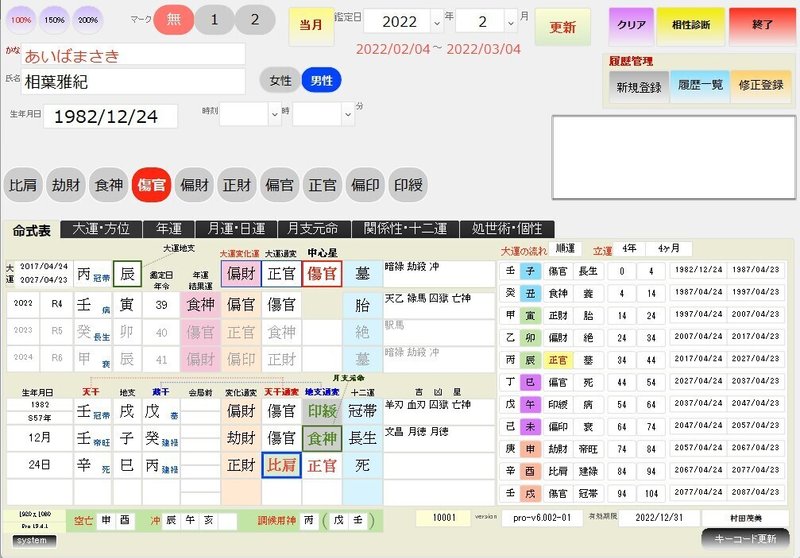Image resolution: width=800 pixels, height=558 pixels.
Task: Switch to the 処世術・個性 tab
Action: click(507, 229)
